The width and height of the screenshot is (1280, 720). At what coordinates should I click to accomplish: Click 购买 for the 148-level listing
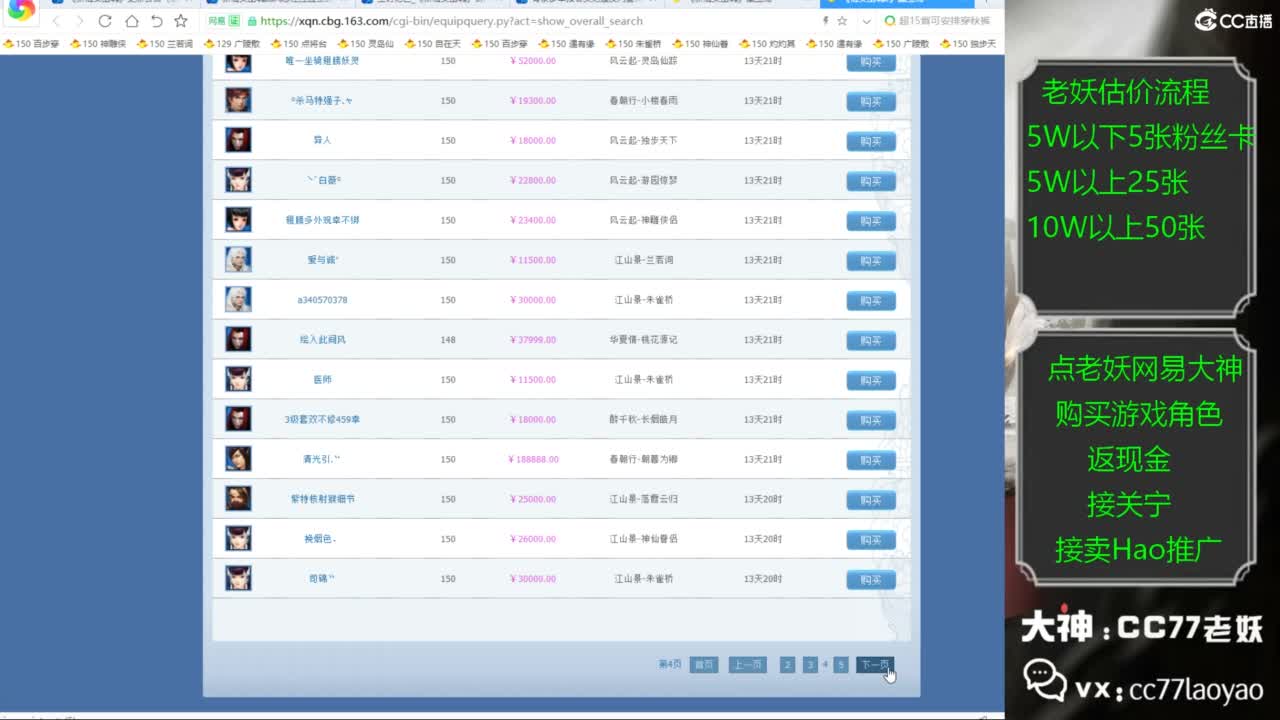(870, 341)
